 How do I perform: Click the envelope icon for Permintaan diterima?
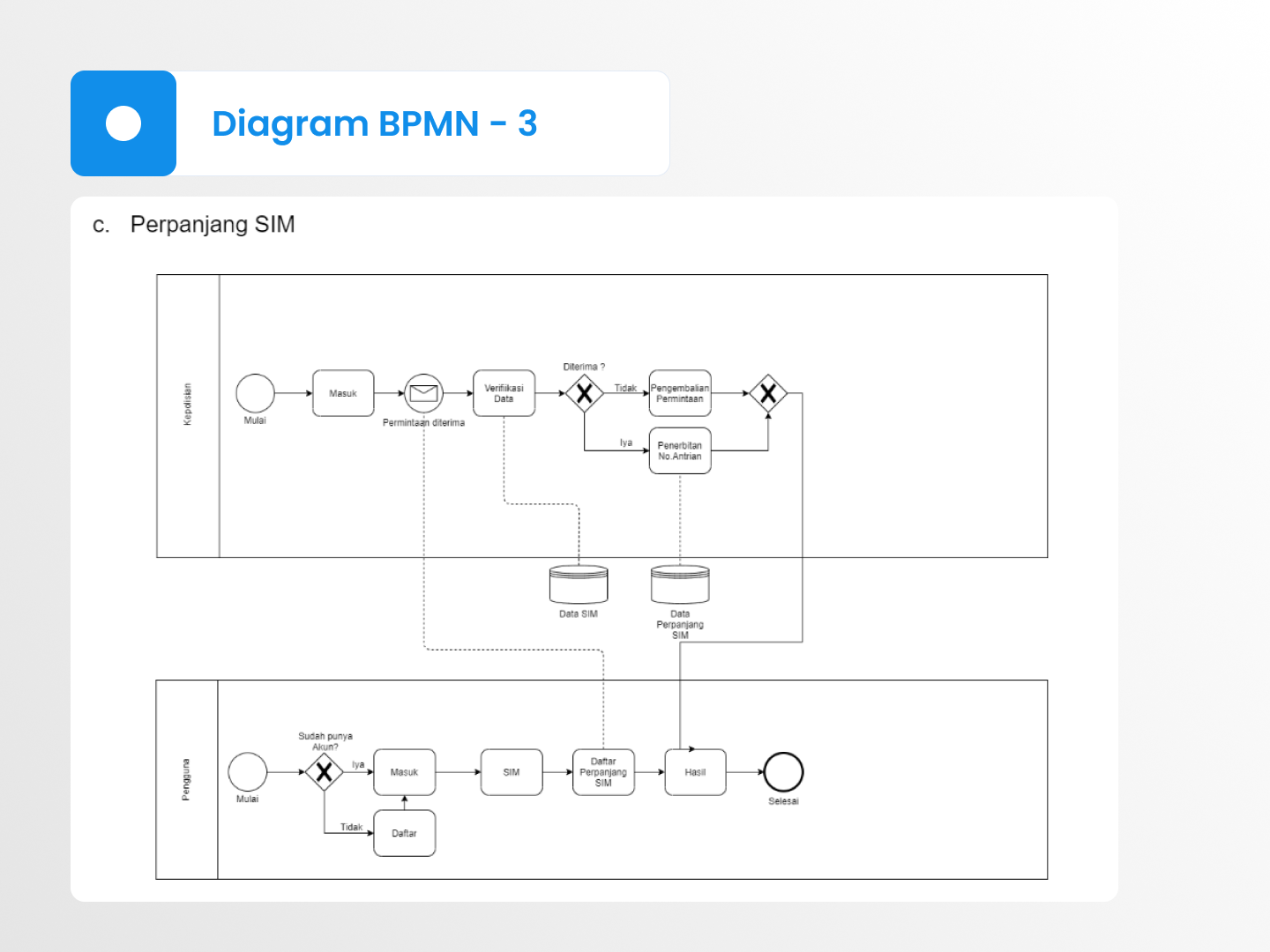423,393
